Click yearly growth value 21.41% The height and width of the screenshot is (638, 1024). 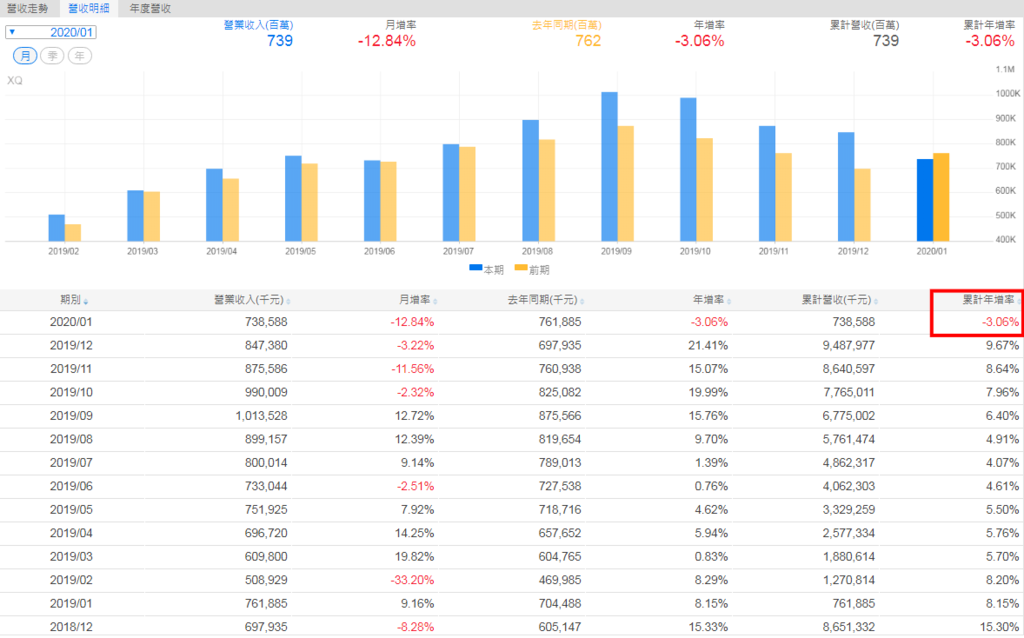[708, 345]
